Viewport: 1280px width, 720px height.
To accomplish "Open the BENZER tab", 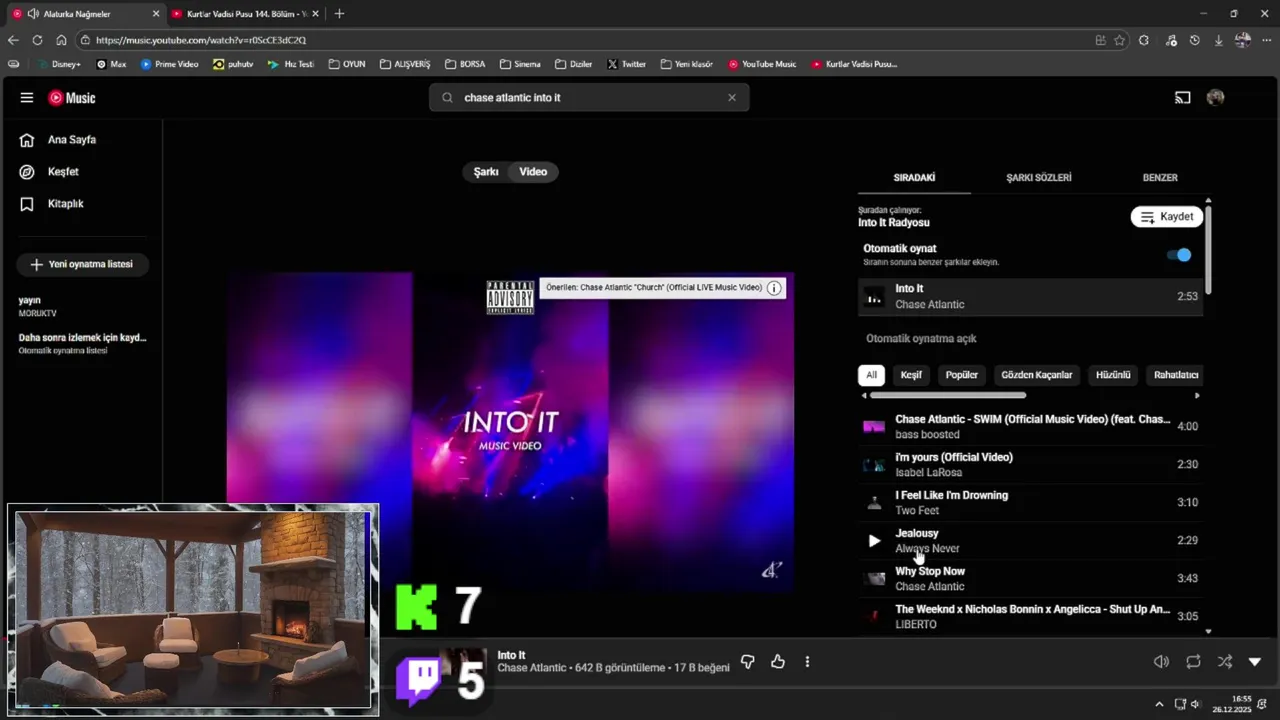I will click(x=1160, y=178).
